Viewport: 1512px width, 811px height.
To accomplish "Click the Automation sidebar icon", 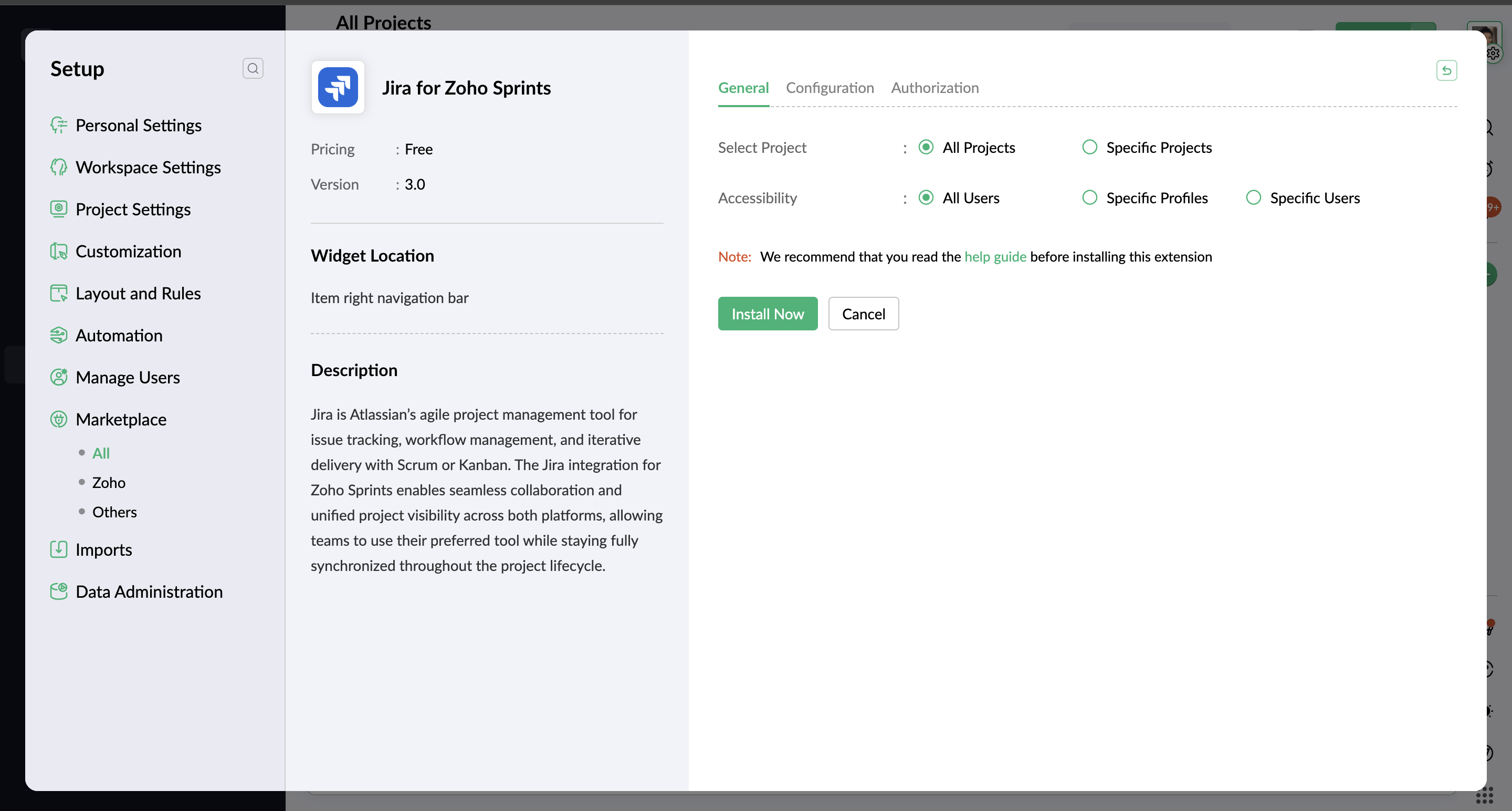I will (59, 335).
